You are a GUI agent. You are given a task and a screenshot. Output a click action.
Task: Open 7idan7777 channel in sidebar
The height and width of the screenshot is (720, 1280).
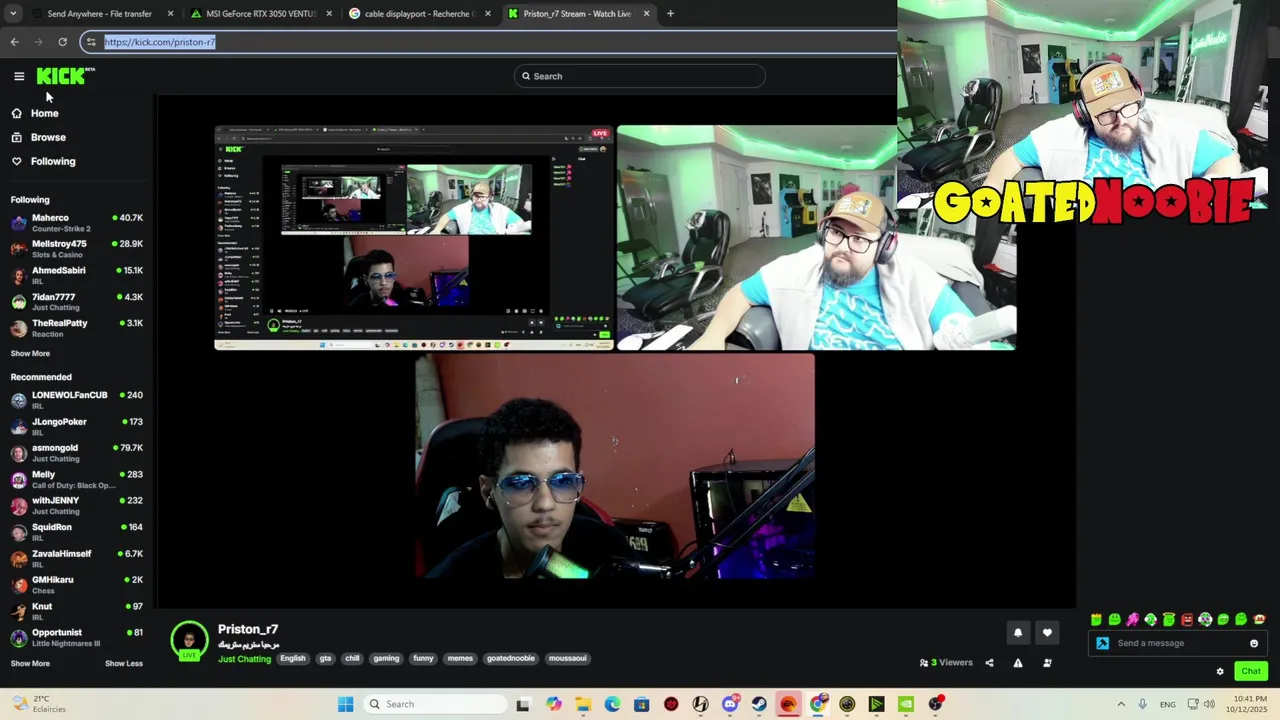[x=76, y=301]
